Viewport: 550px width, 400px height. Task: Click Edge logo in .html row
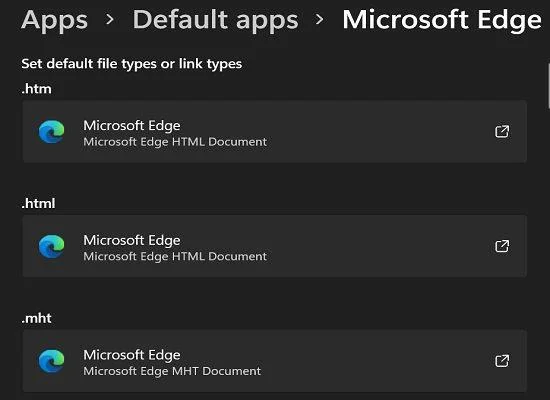click(x=52, y=246)
